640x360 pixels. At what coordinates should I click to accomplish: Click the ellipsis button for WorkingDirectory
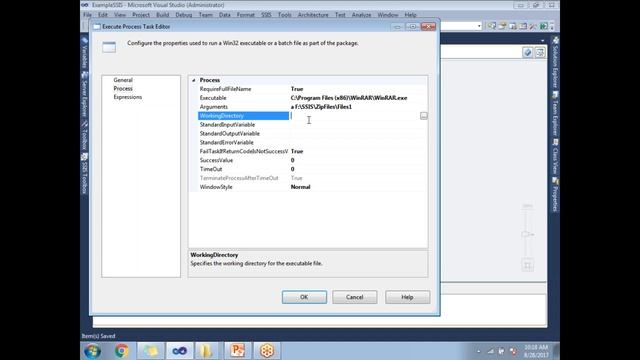pyautogui.click(x=424, y=116)
